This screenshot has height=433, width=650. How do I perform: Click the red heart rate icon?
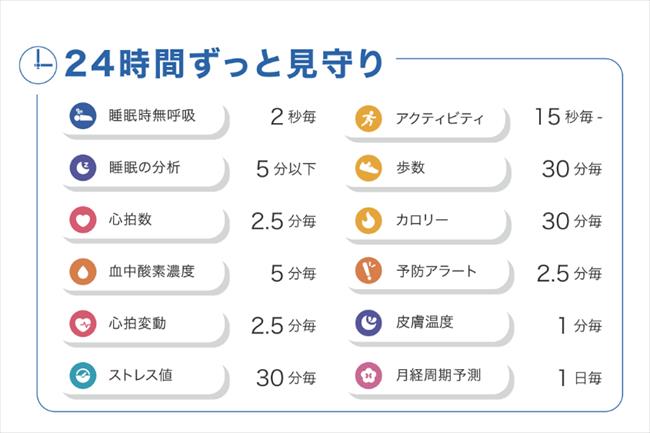[x=82, y=220]
